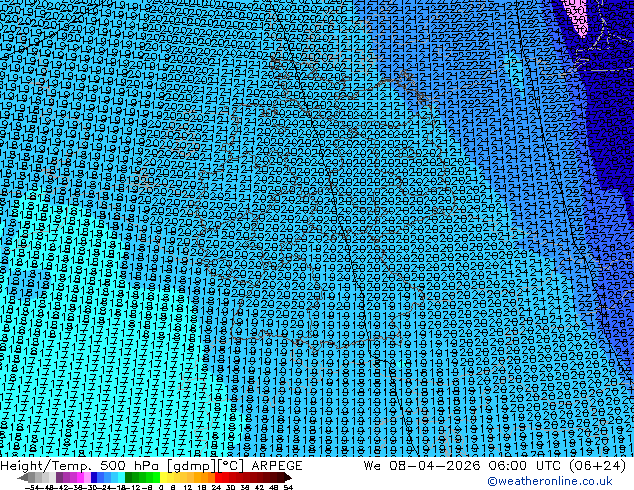
Task: Pick the dark blue swatch above -30
Action: (x=94, y=477)
